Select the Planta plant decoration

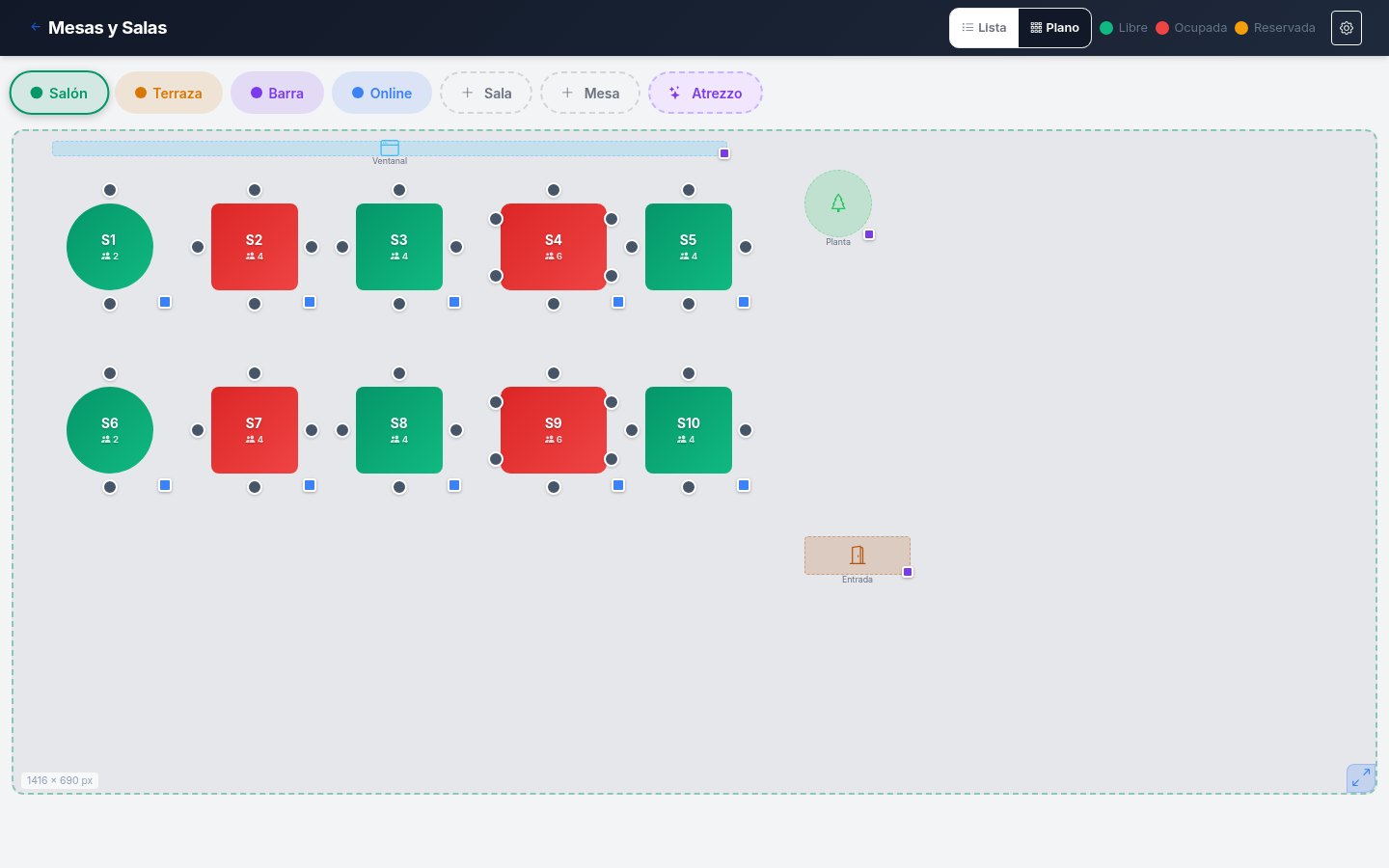(x=838, y=203)
